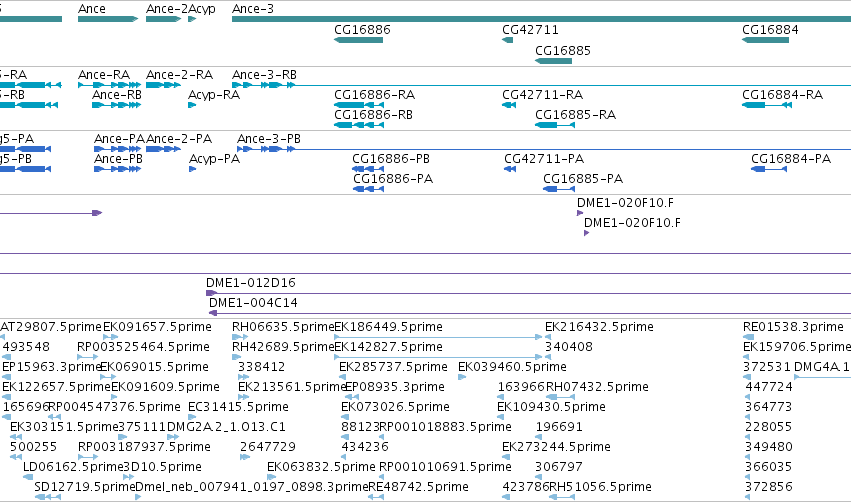Select the Ance-2 gene feature

[163, 19]
